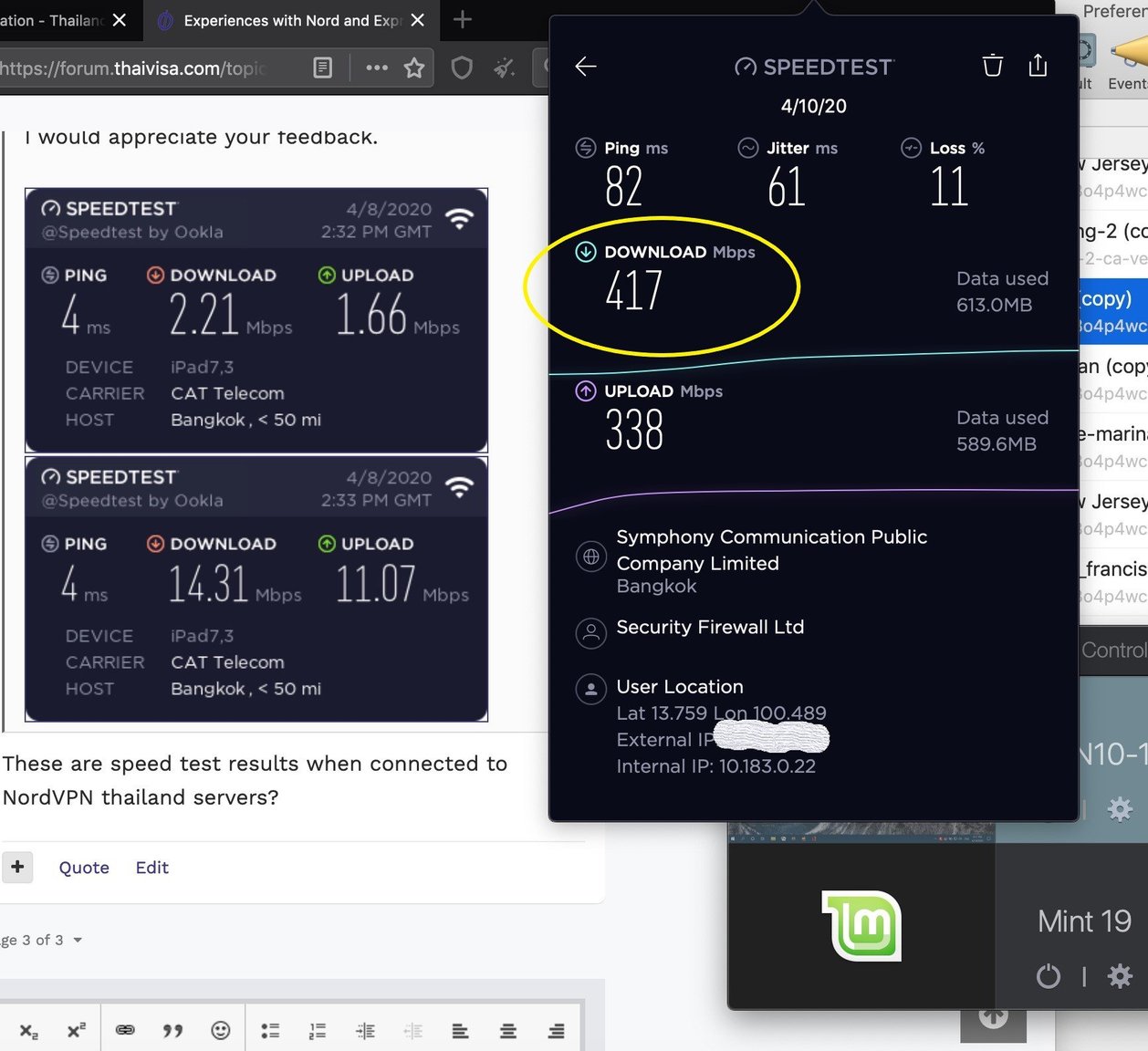Click the upload result 338 Mbps
The width and height of the screenshot is (1148, 1051).
pos(634,430)
